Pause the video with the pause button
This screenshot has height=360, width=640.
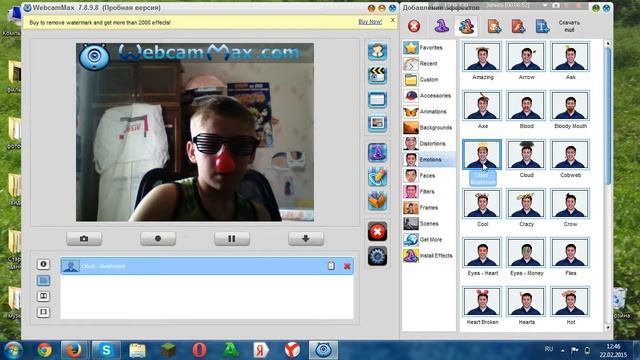[x=232, y=238]
